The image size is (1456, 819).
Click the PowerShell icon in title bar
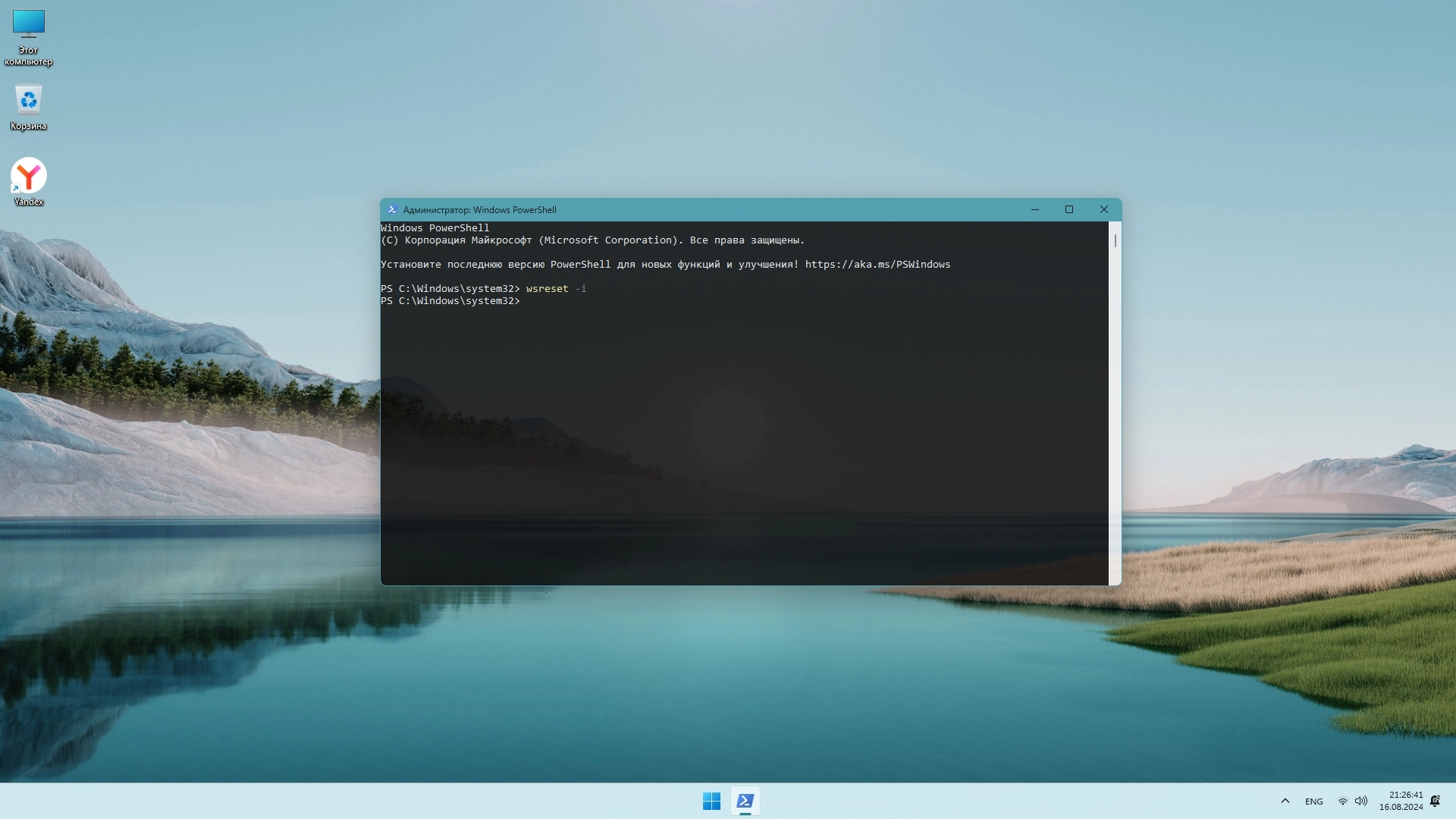(x=392, y=210)
